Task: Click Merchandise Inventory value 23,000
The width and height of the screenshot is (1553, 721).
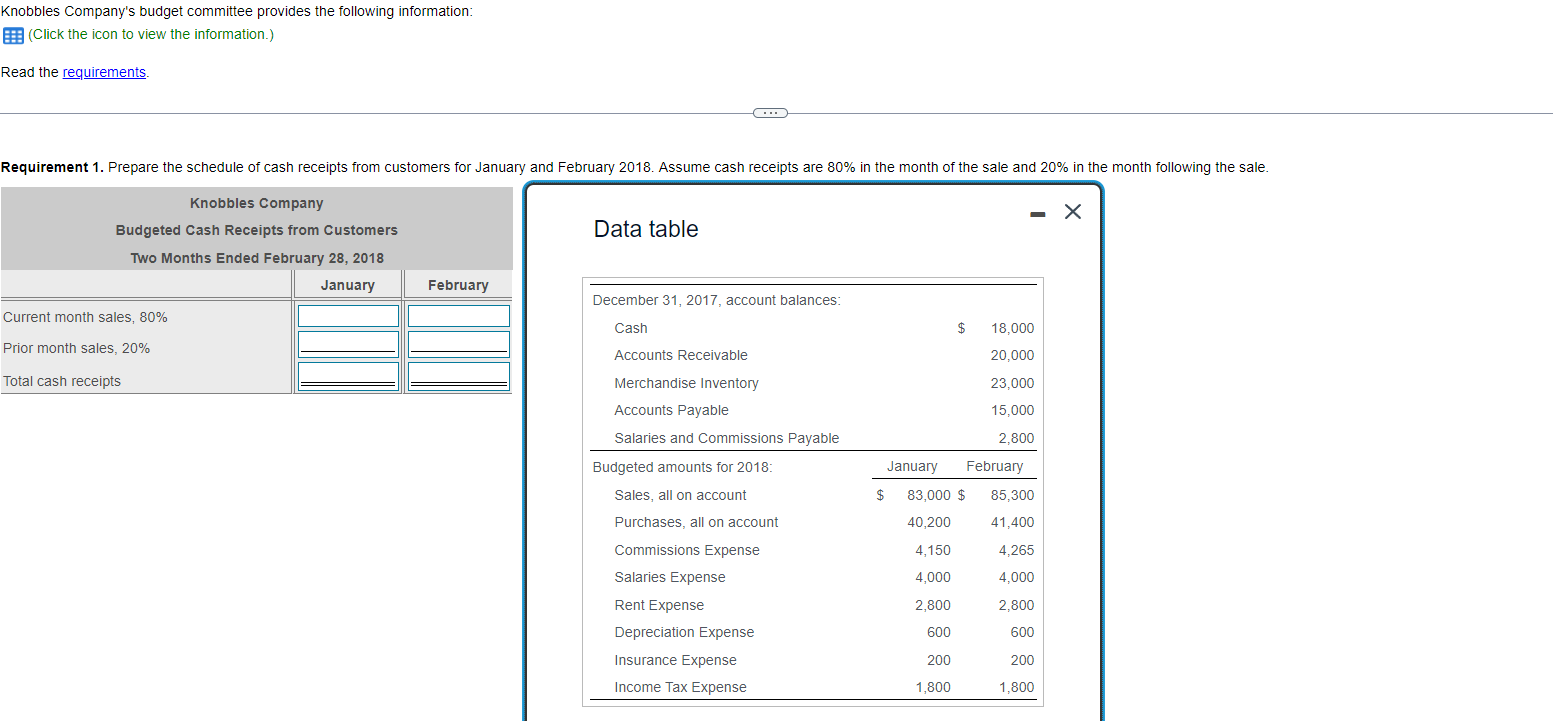Action: (x=1013, y=383)
